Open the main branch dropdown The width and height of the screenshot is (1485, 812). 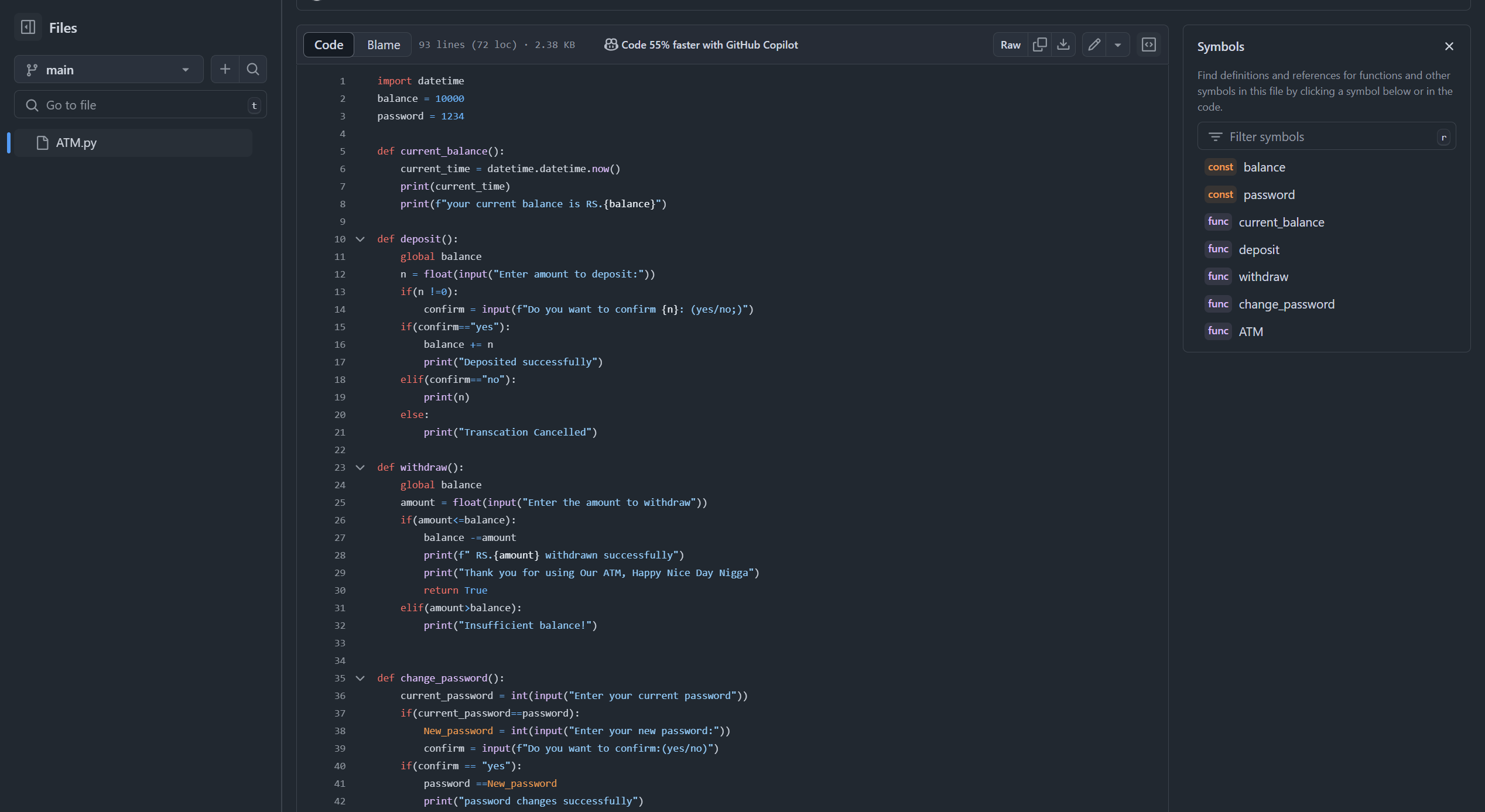point(109,70)
